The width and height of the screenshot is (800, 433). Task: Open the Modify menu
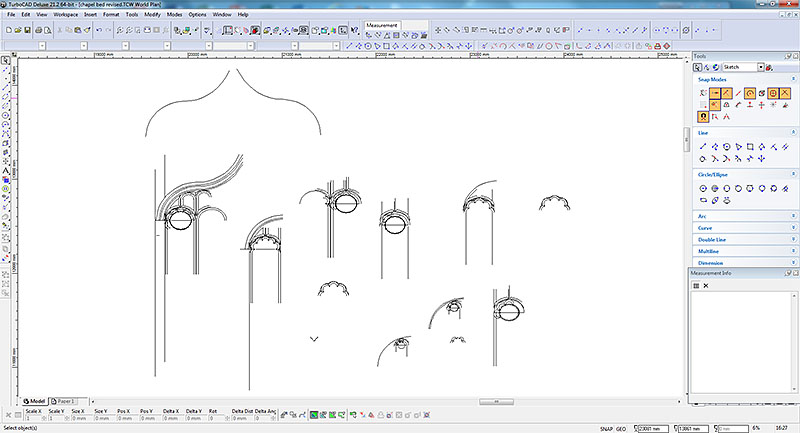click(x=151, y=16)
